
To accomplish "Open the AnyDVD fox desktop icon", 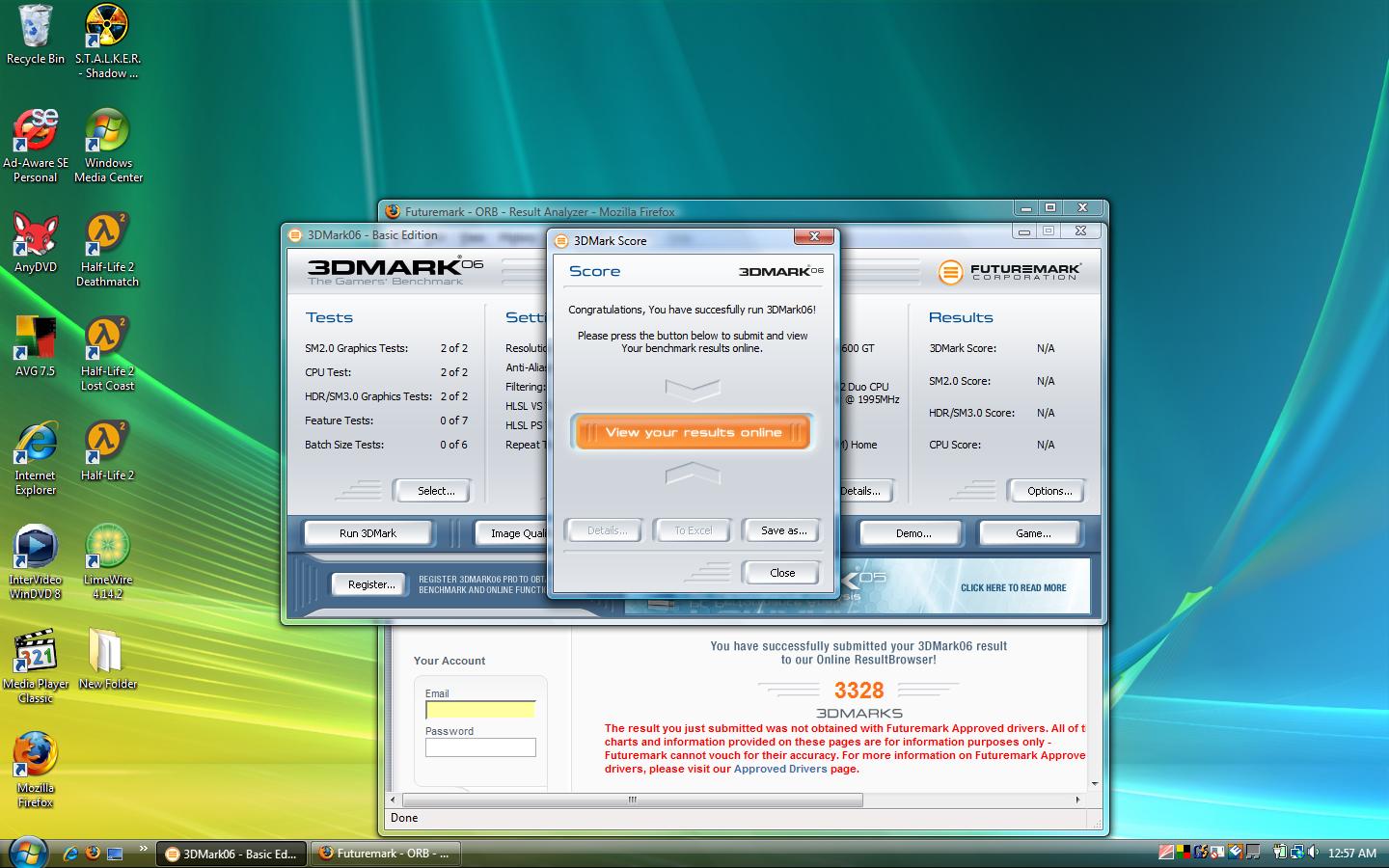I will click(x=36, y=243).
